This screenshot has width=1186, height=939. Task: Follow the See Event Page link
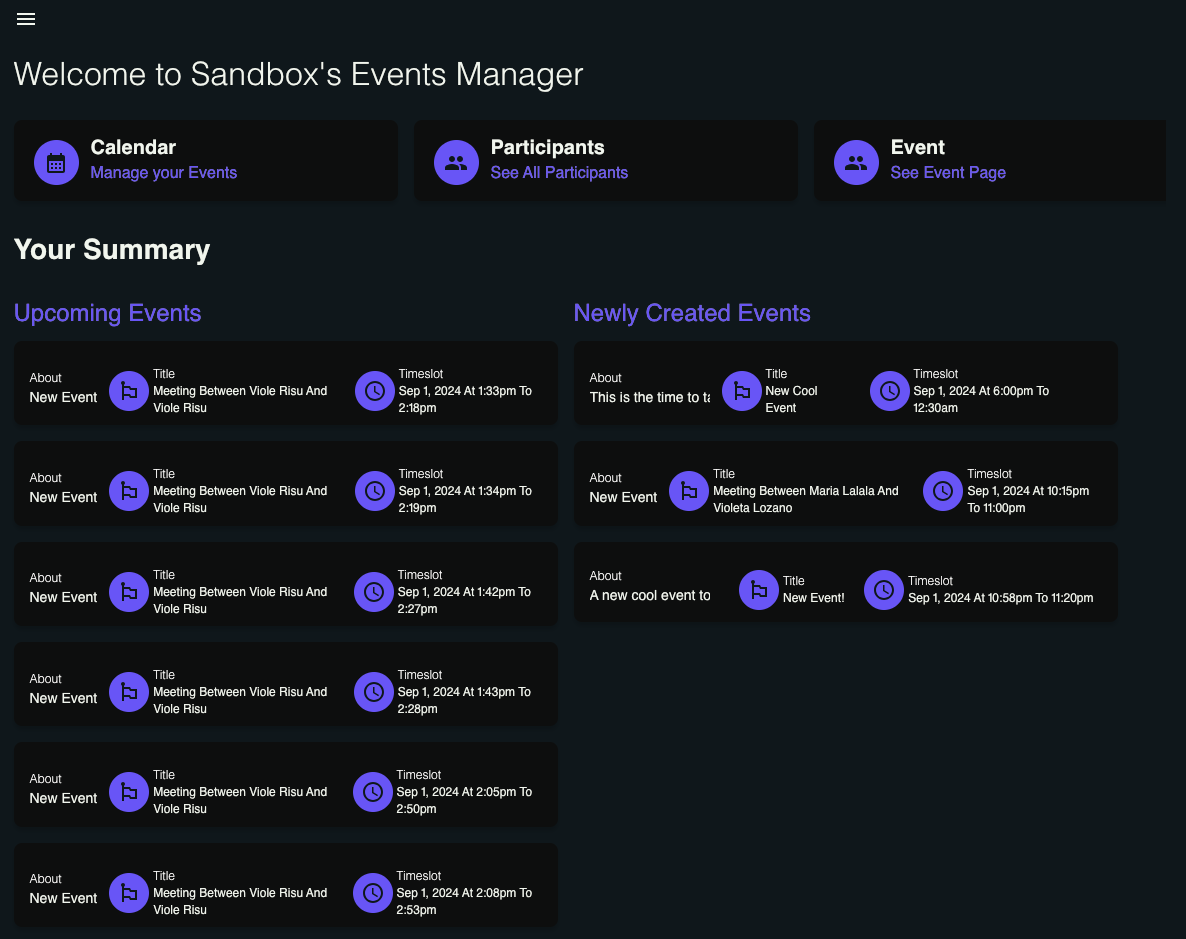(948, 172)
